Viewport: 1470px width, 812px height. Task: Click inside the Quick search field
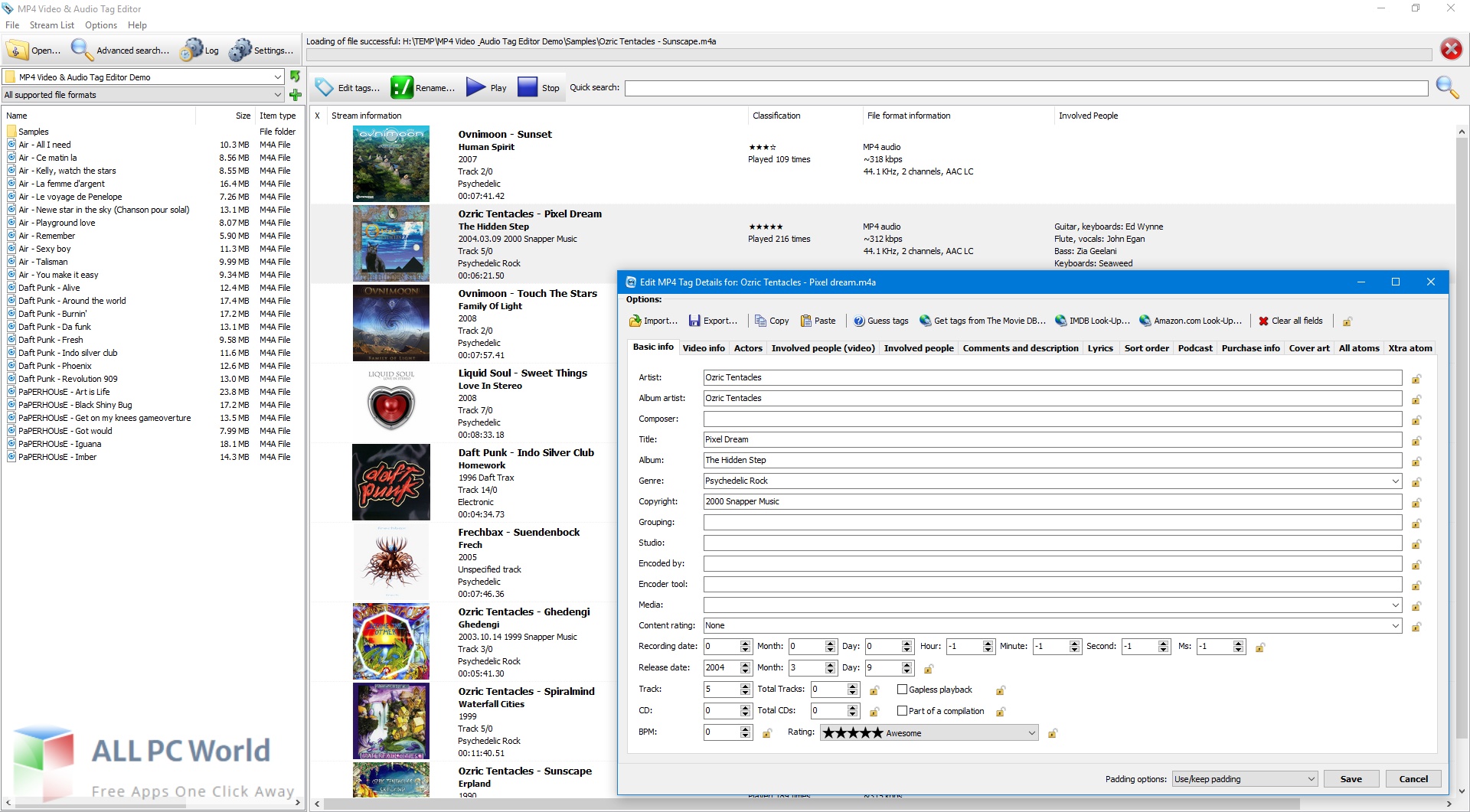(x=1026, y=88)
